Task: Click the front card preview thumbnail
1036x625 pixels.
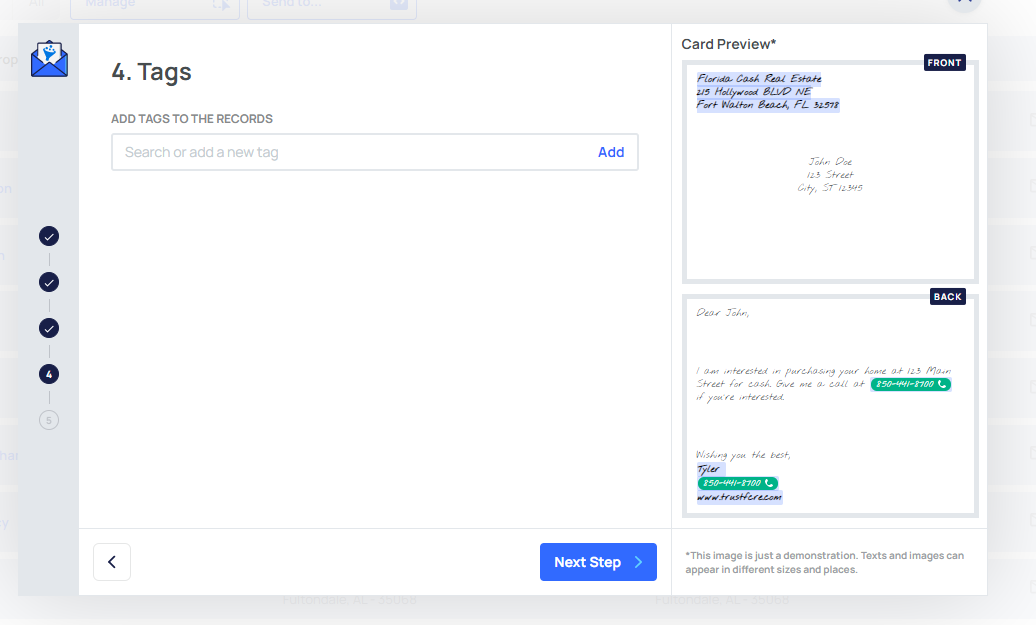Action: (x=830, y=172)
